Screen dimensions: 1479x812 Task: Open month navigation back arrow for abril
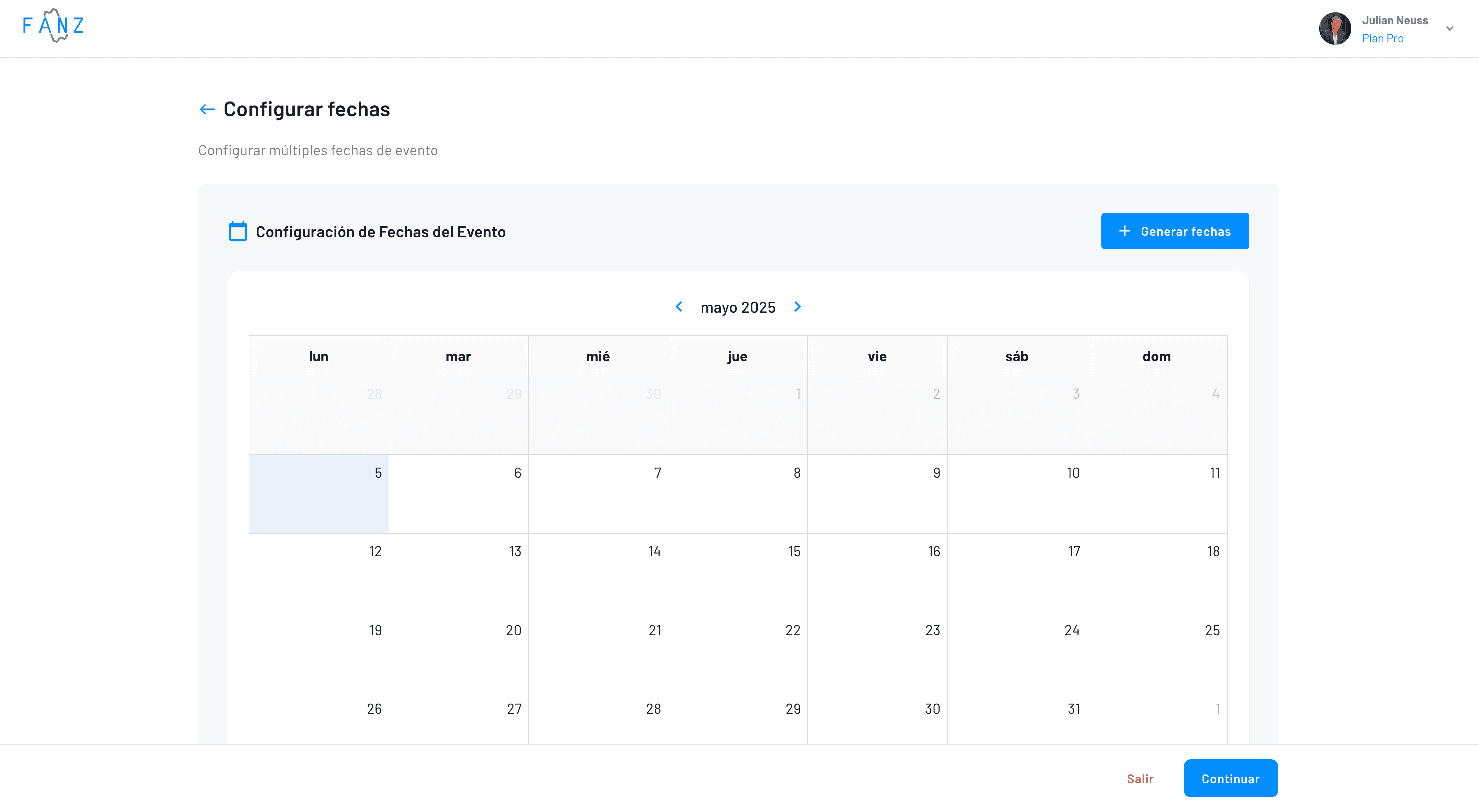pyautogui.click(x=679, y=307)
